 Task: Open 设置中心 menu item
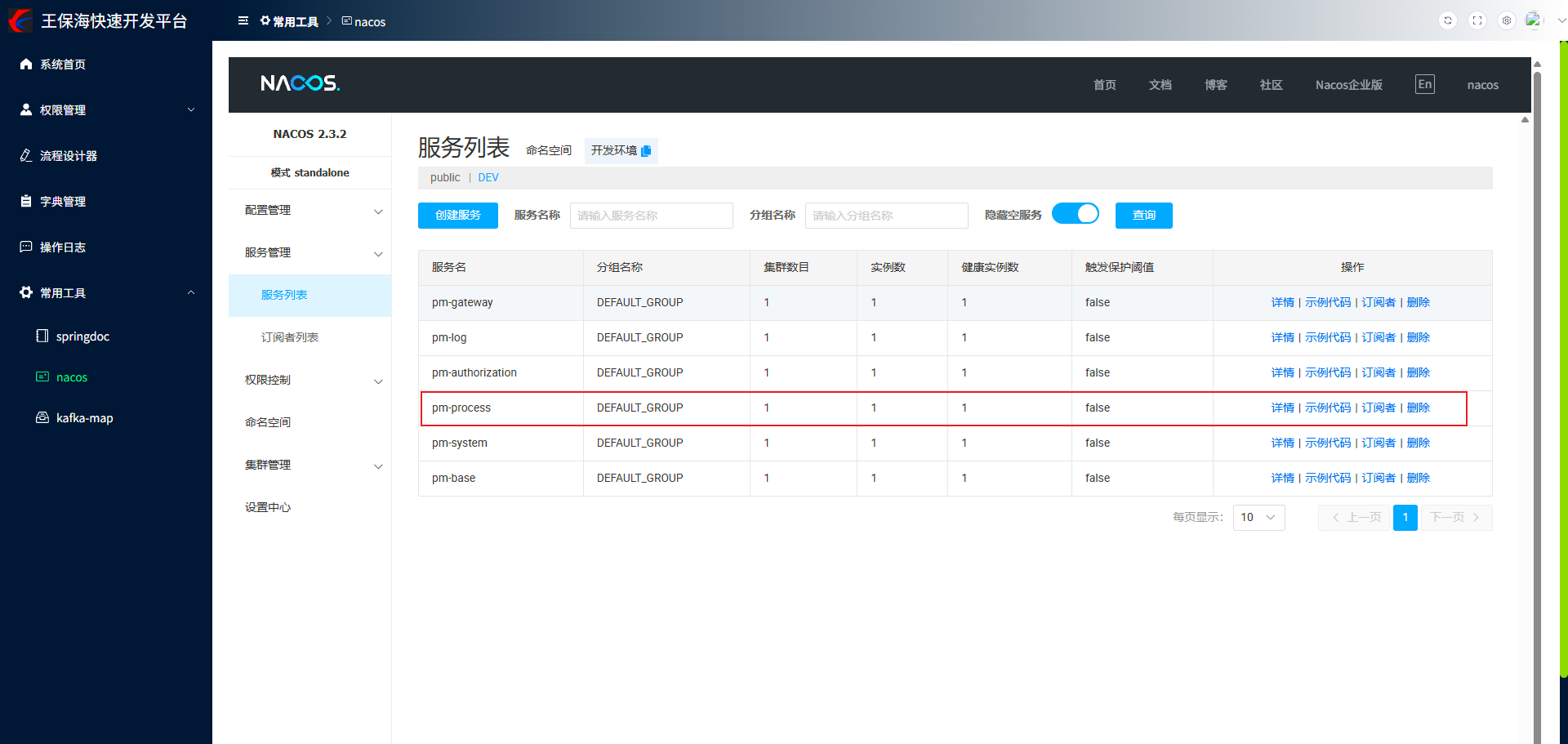click(310, 507)
